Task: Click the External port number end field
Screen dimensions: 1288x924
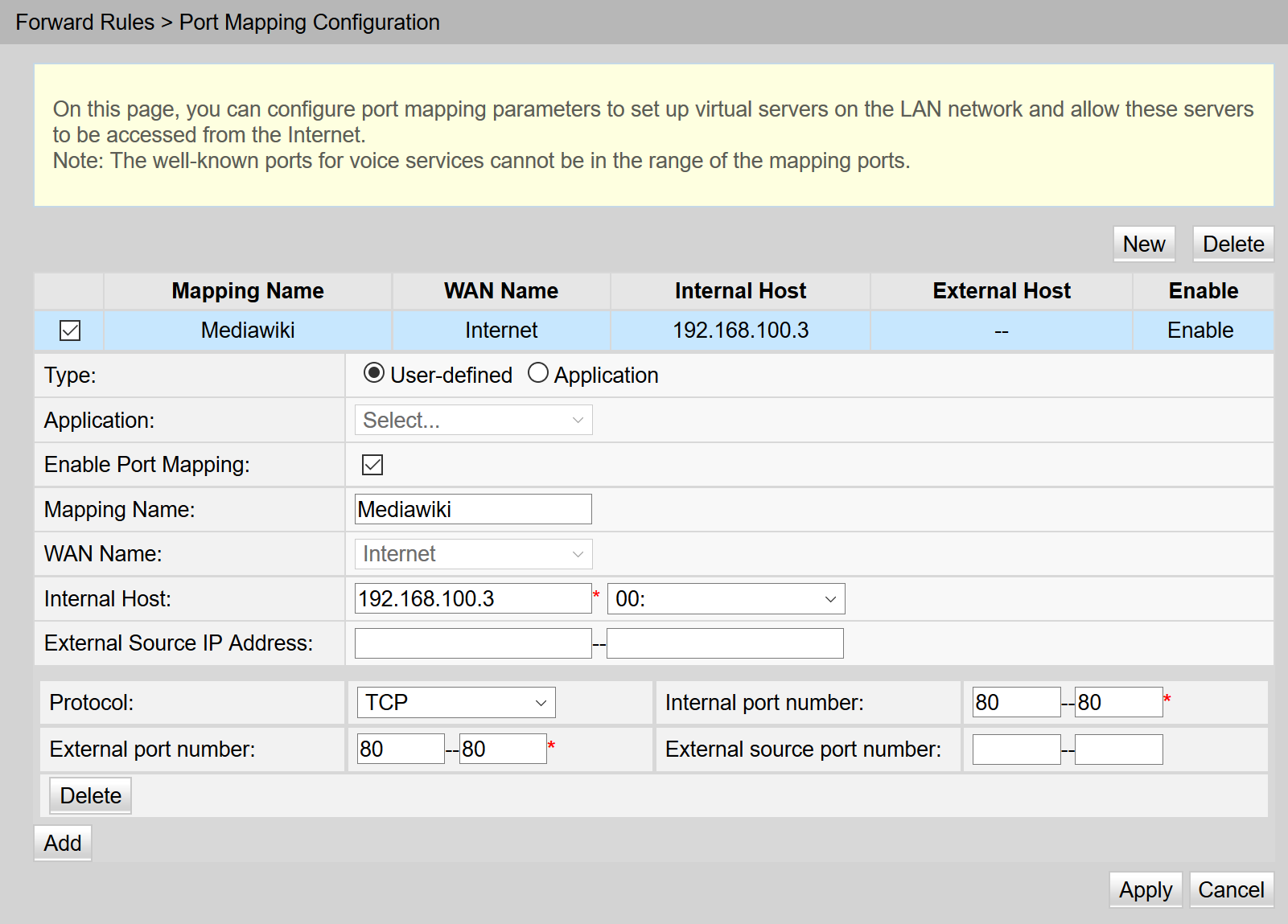Action: click(x=503, y=749)
